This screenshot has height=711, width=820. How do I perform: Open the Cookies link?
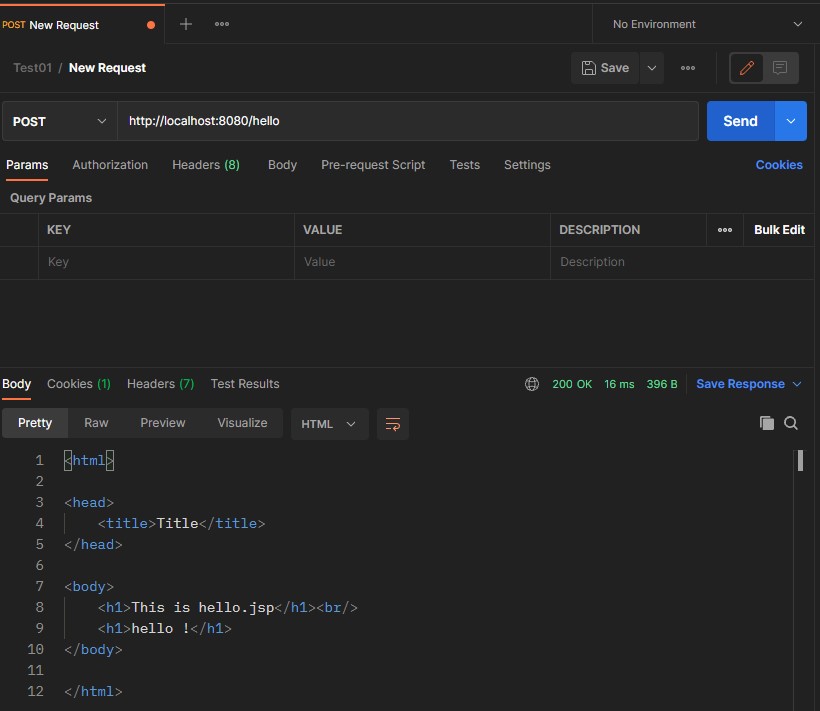(x=779, y=165)
